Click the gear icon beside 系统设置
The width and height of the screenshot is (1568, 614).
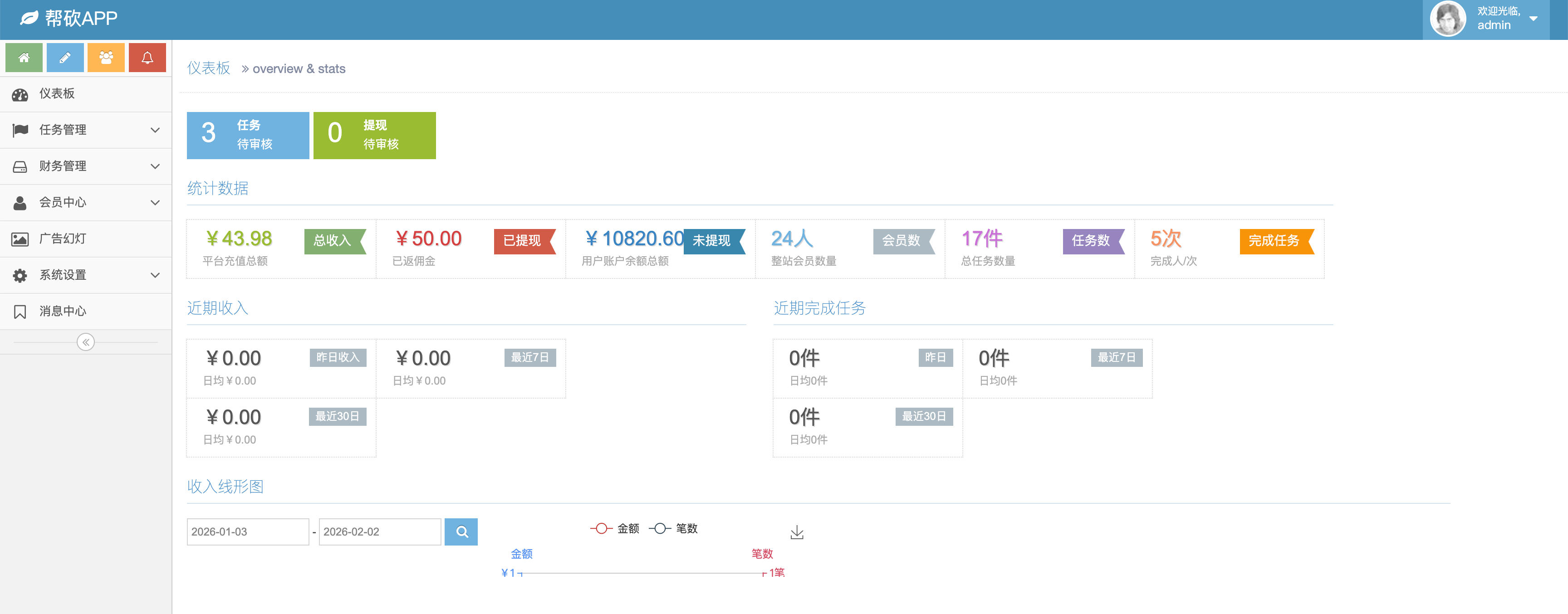20,276
